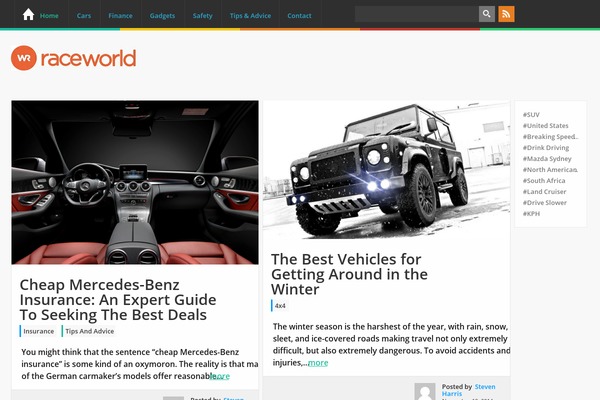
Task: Click the raceworld circular WR logo
Action: [x=24, y=58]
